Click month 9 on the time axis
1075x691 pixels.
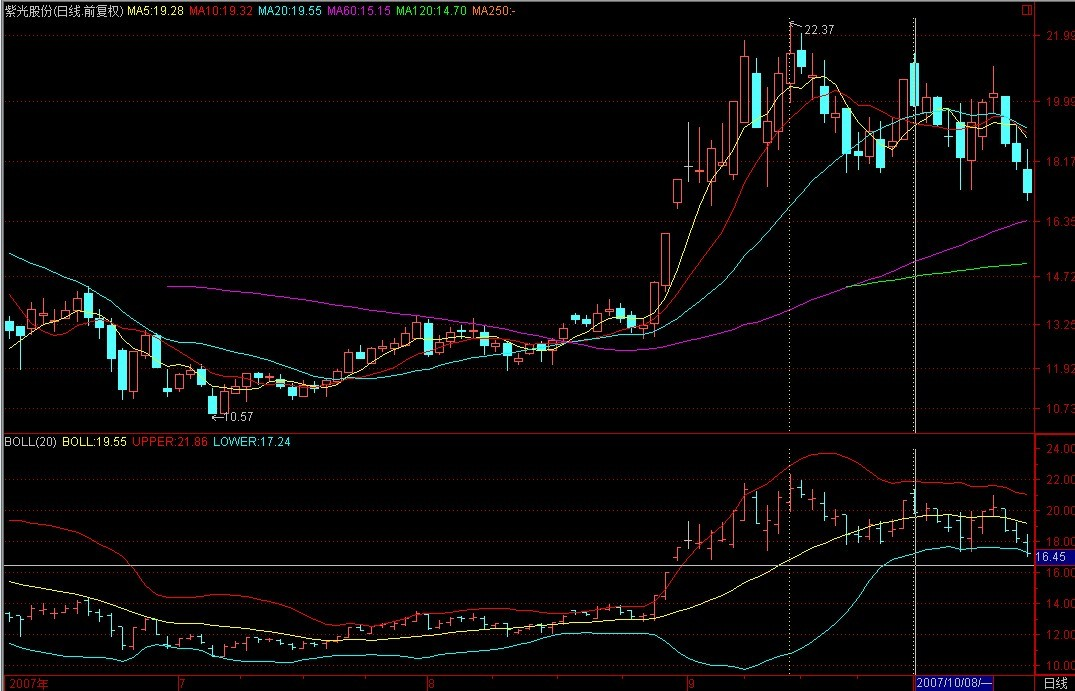pos(691,683)
